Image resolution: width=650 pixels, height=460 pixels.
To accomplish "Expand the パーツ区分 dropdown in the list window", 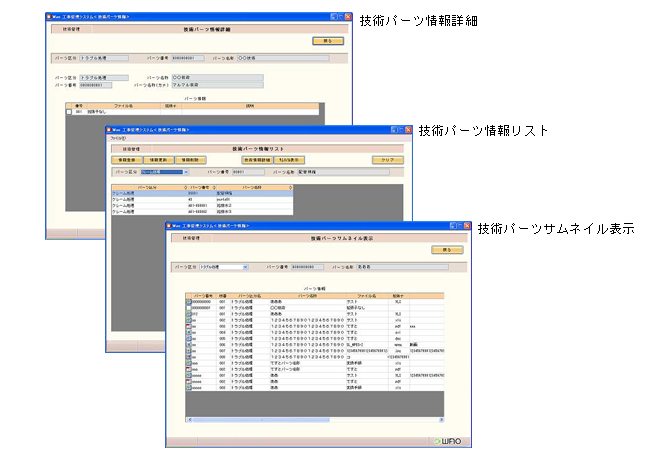I will pos(185,171).
